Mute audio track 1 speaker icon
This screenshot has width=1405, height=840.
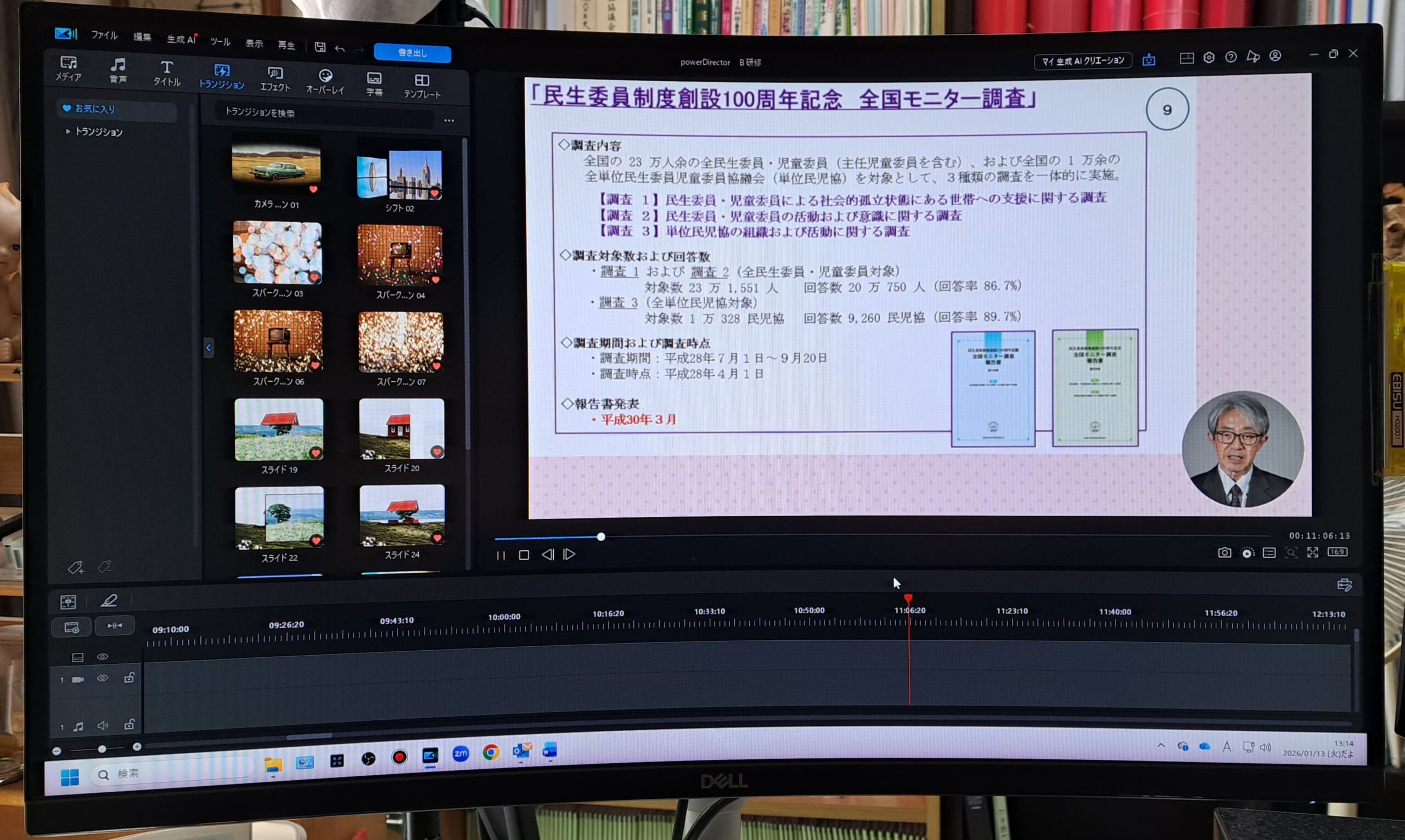tap(103, 725)
